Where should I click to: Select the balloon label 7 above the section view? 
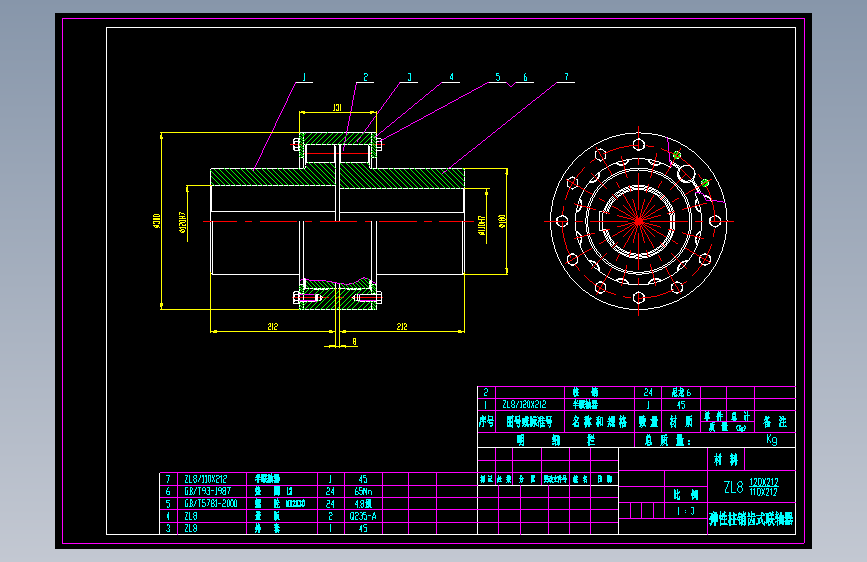point(566,77)
